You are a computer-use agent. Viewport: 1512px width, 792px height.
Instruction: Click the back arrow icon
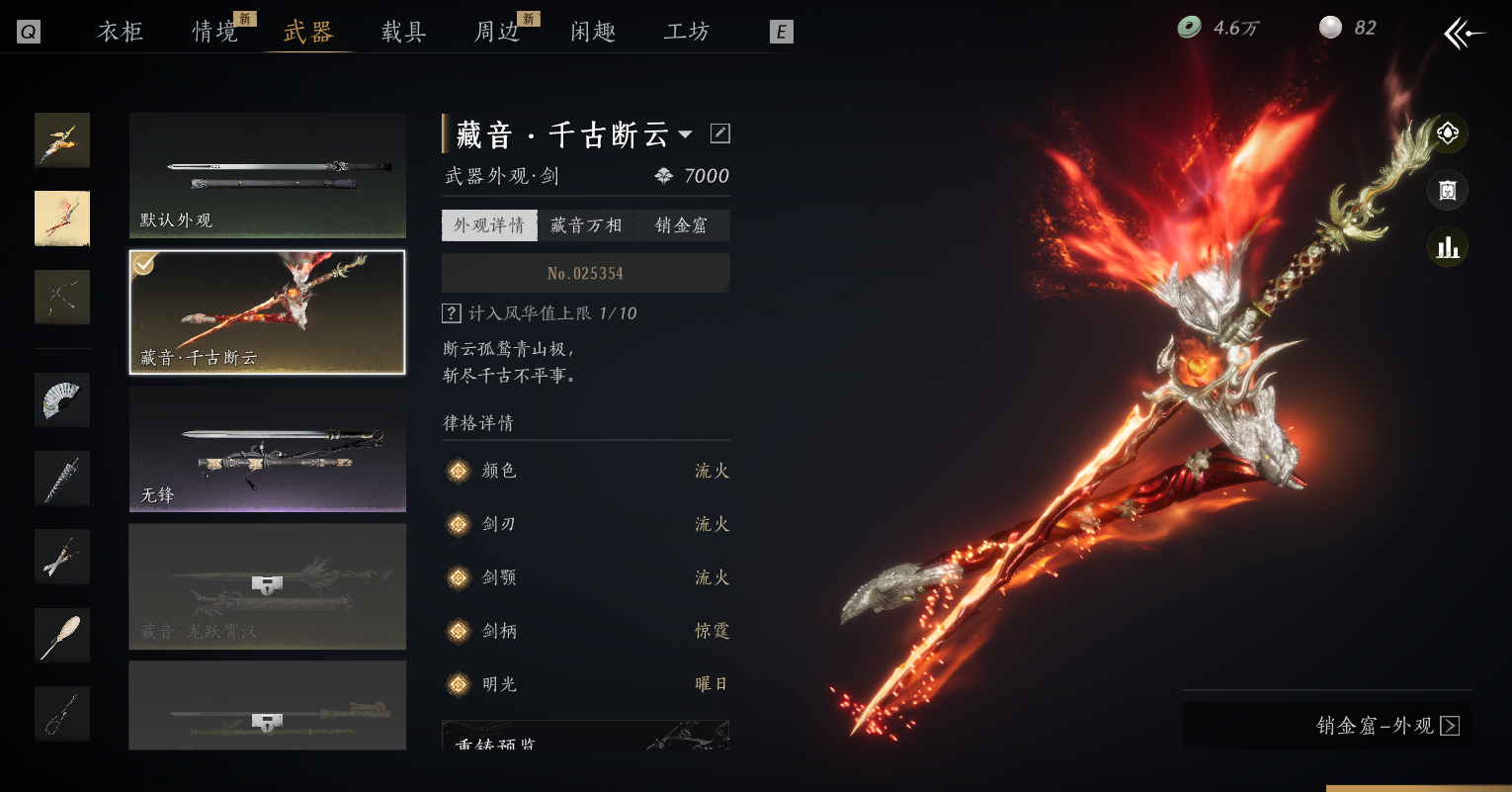tap(1465, 33)
